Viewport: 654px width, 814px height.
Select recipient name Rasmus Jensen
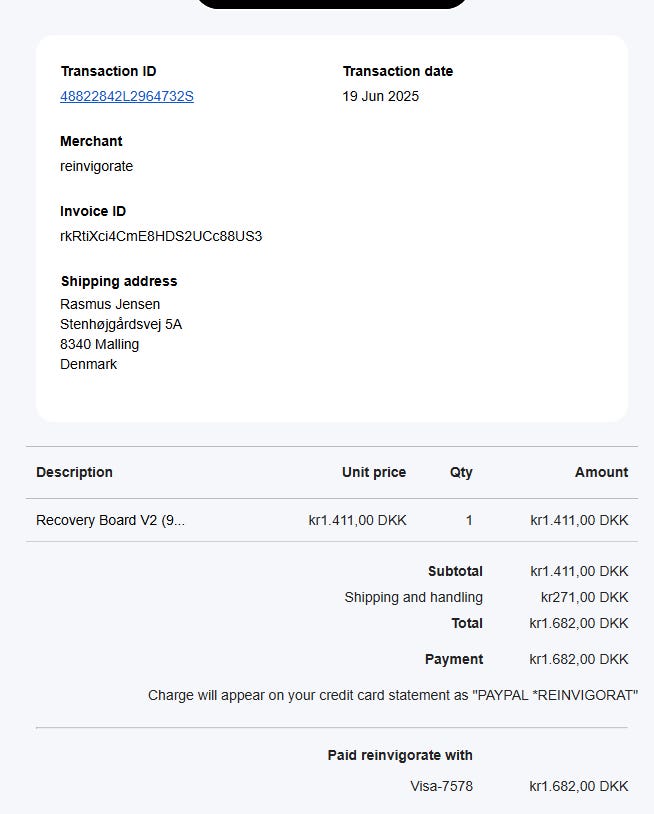click(110, 304)
